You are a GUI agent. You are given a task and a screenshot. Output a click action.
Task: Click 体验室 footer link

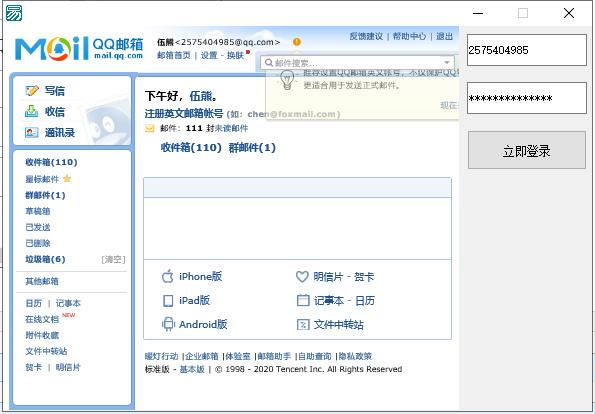click(x=238, y=356)
